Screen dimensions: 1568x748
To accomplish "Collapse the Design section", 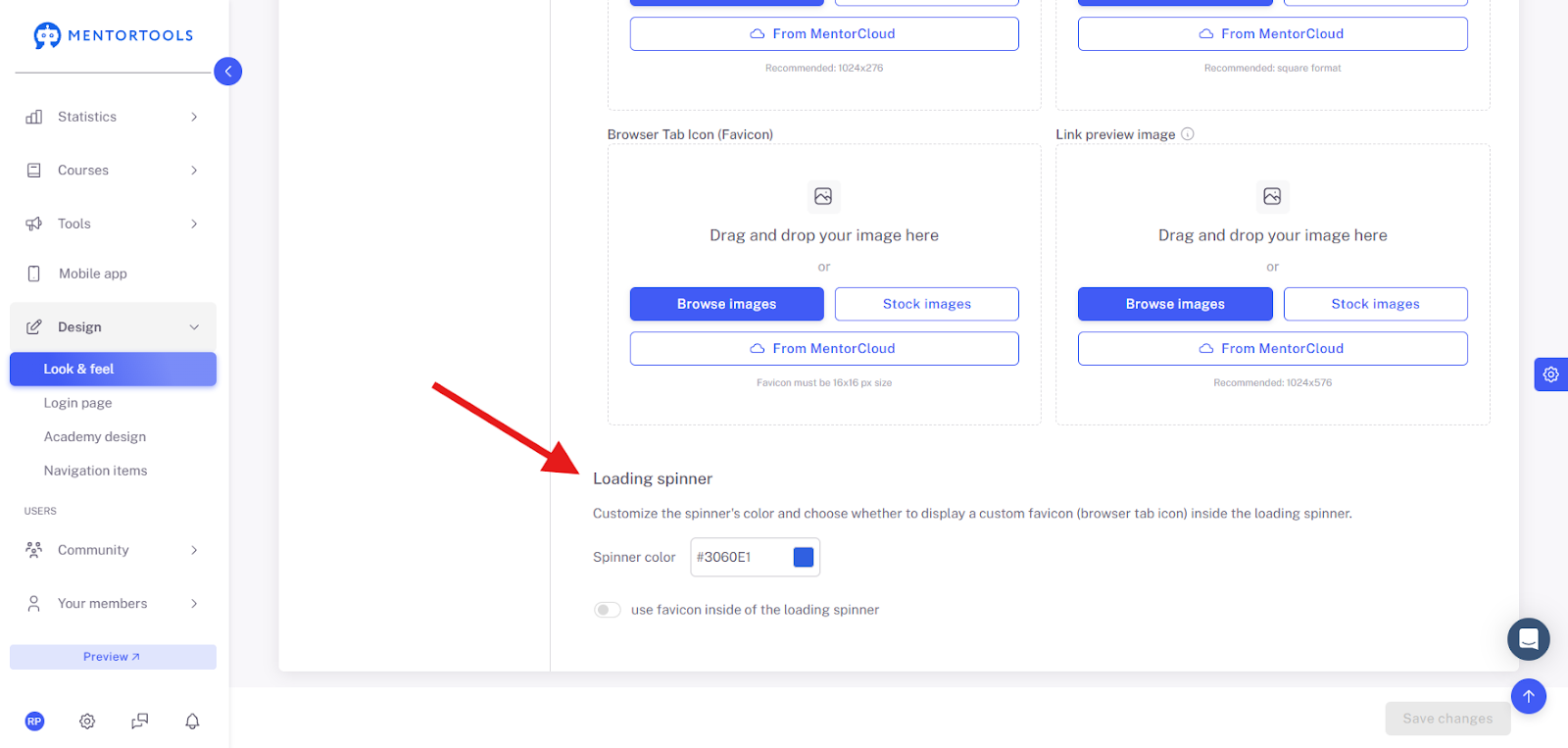I will tap(113, 327).
